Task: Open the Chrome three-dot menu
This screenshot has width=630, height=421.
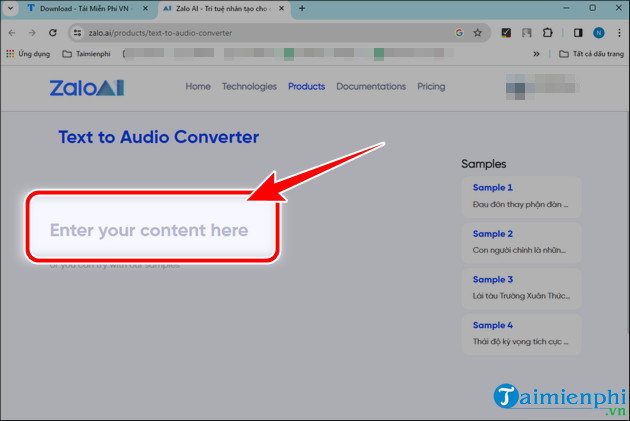Action: [619, 33]
